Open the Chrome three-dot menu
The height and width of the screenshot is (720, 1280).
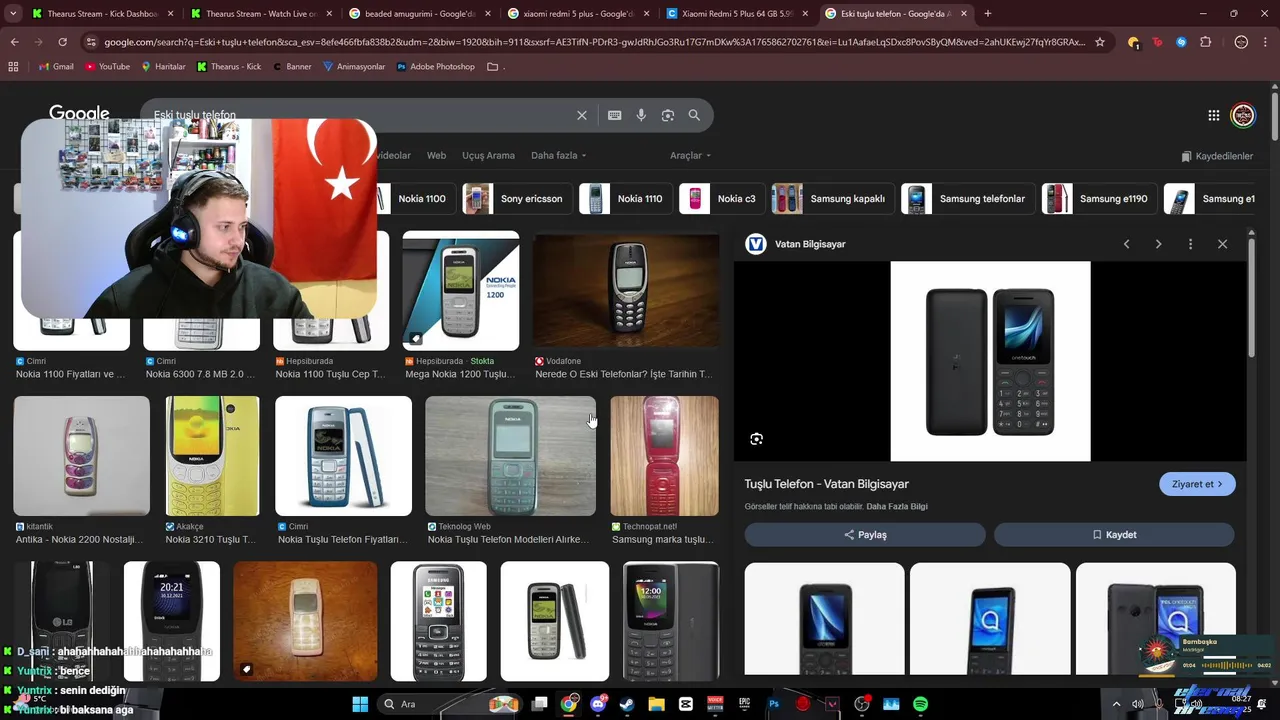point(1265,42)
